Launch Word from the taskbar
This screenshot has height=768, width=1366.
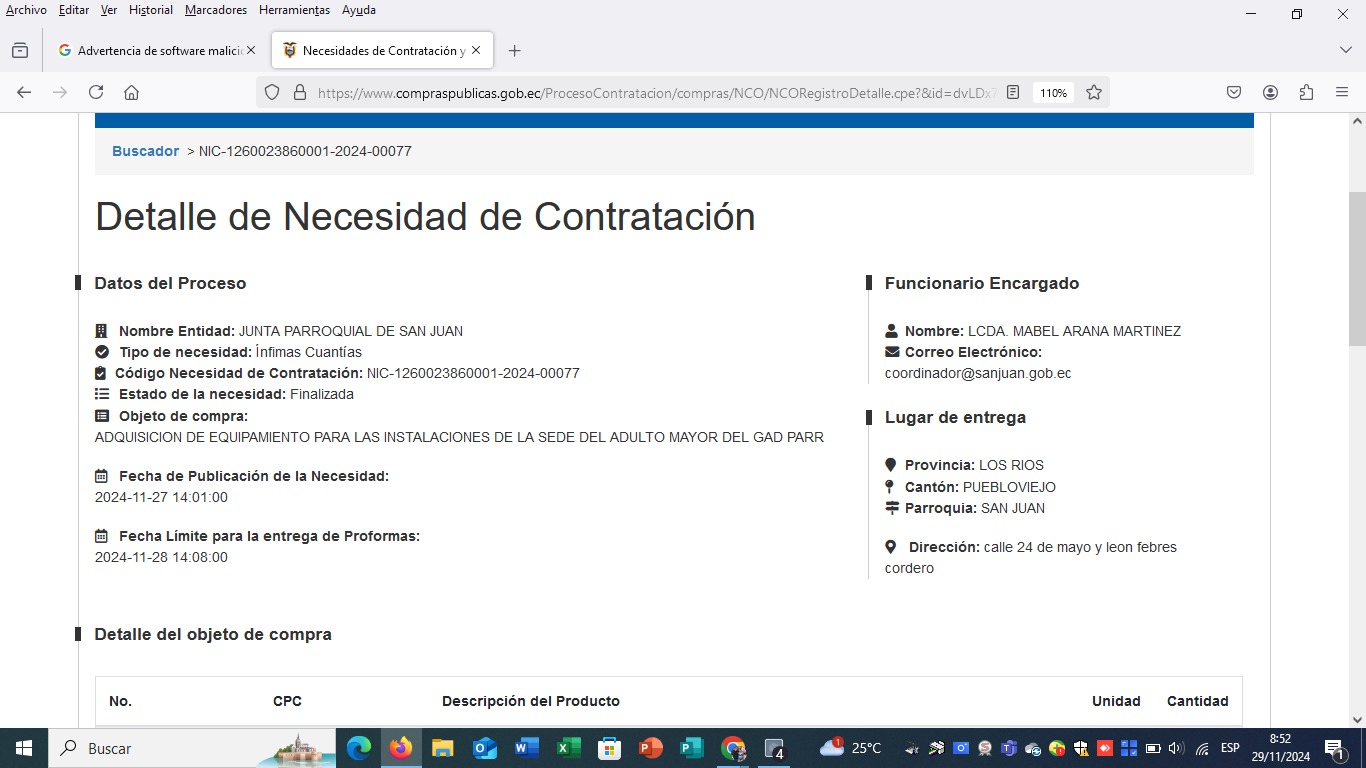point(526,748)
